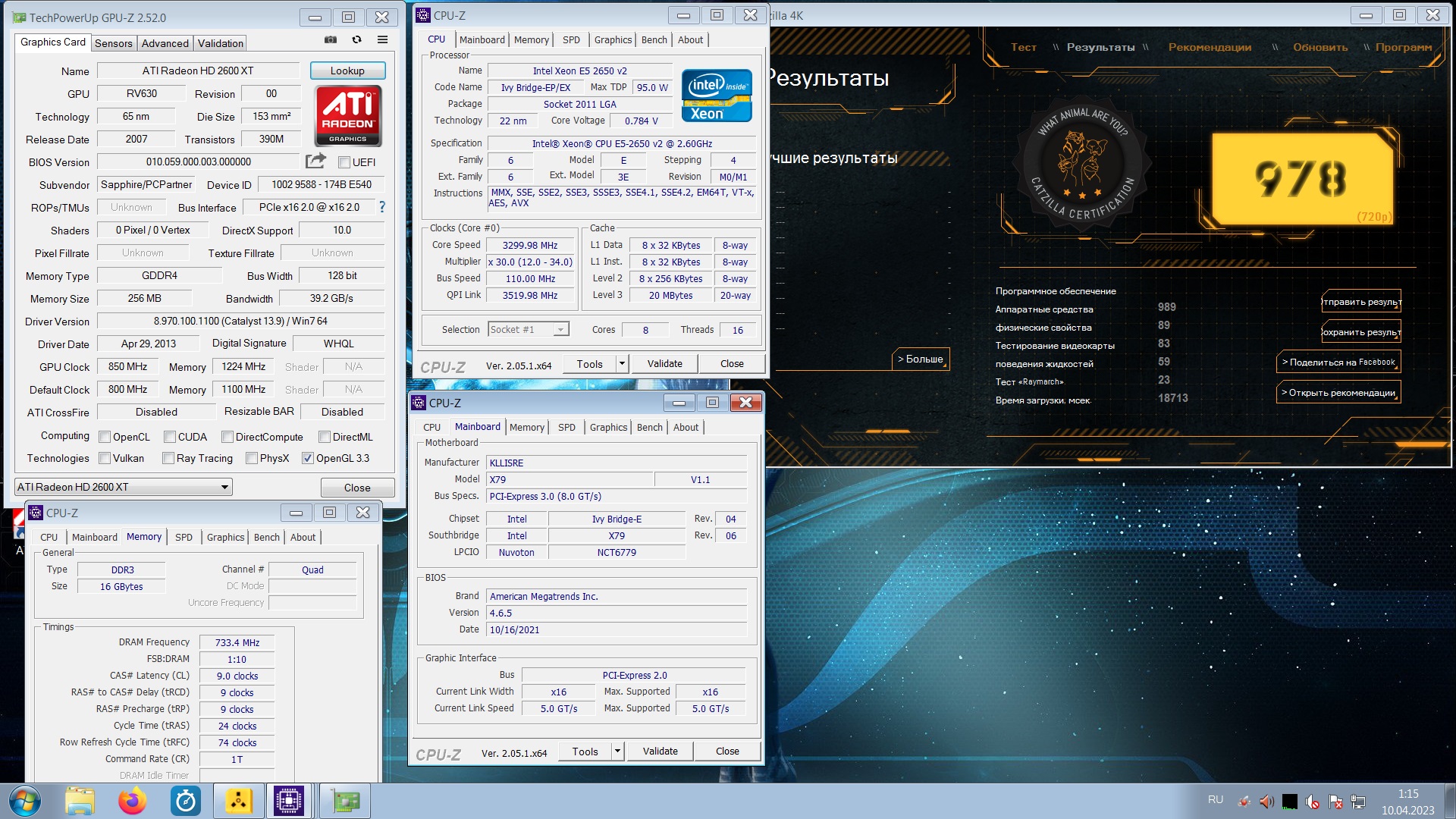Viewport: 1456px width, 819px height.
Task: Click the black square tray icon
Action: (x=1290, y=802)
